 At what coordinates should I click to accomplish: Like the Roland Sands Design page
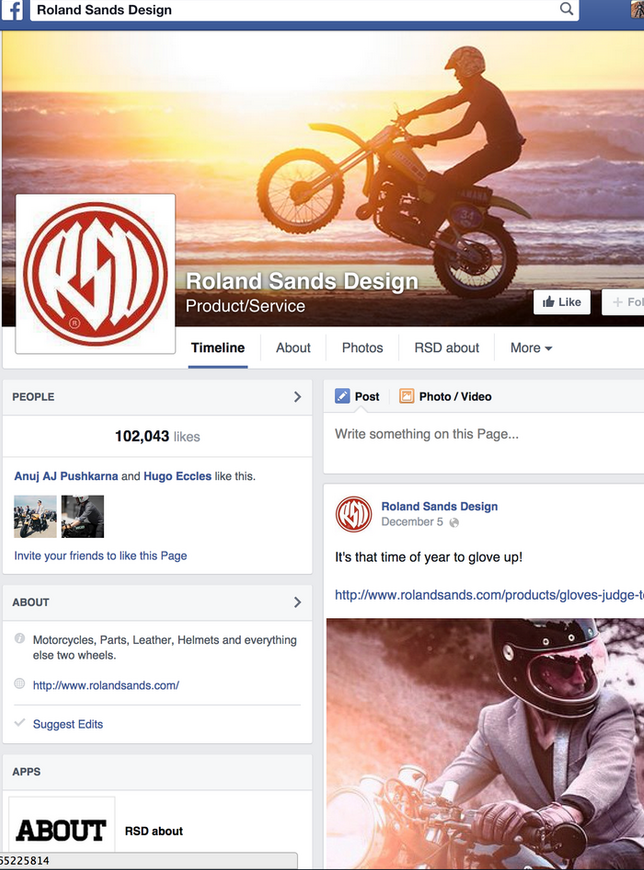click(x=561, y=302)
